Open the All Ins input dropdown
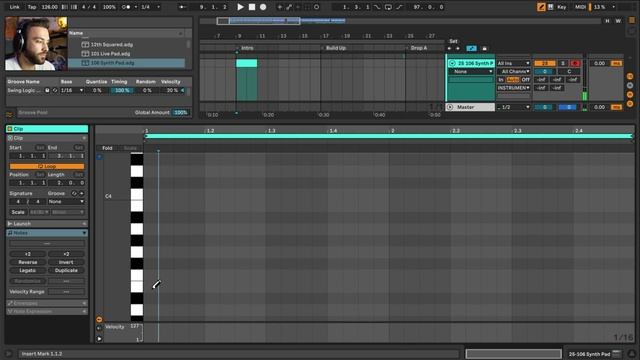 click(513, 63)
